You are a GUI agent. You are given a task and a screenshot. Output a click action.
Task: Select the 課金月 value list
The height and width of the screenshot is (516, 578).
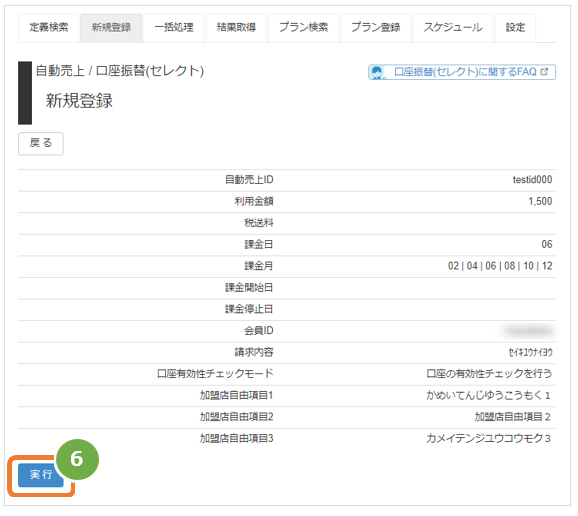[500, 266]
